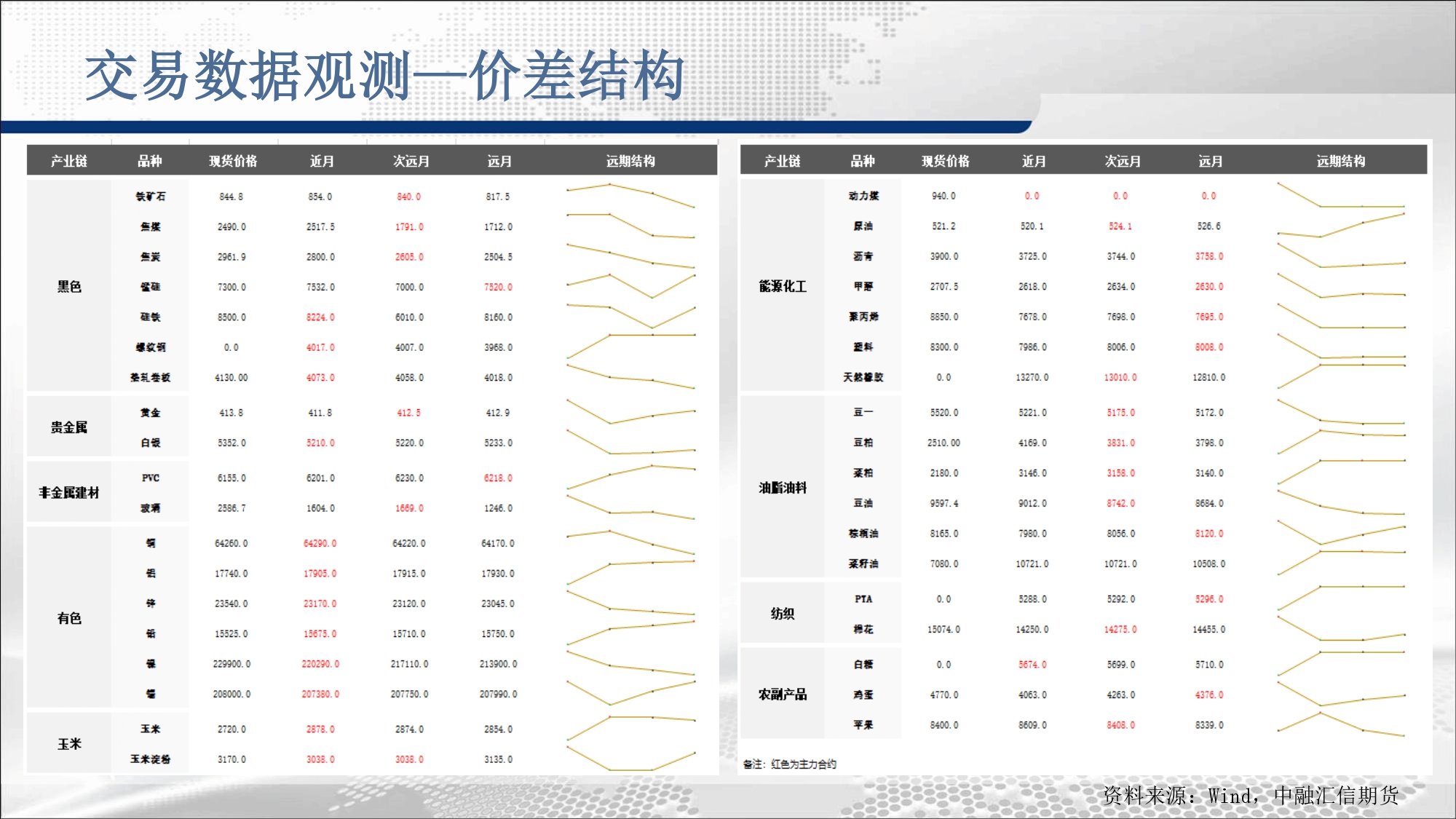
Task: Click the sparkline in the 844.8 row
Action: pyautogui.click(x=630, y=195)
